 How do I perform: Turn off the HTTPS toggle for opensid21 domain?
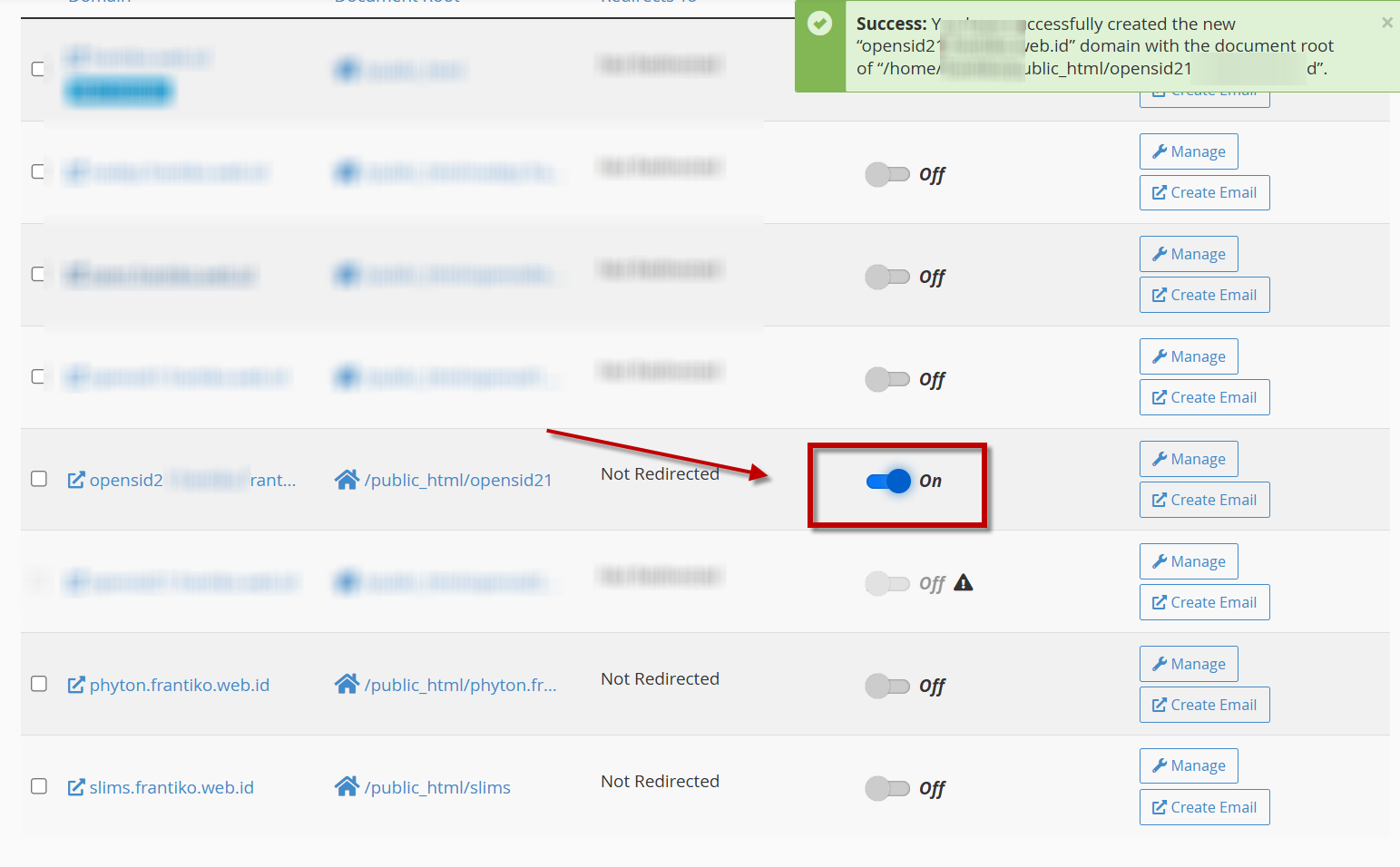(x=888, y=481)
